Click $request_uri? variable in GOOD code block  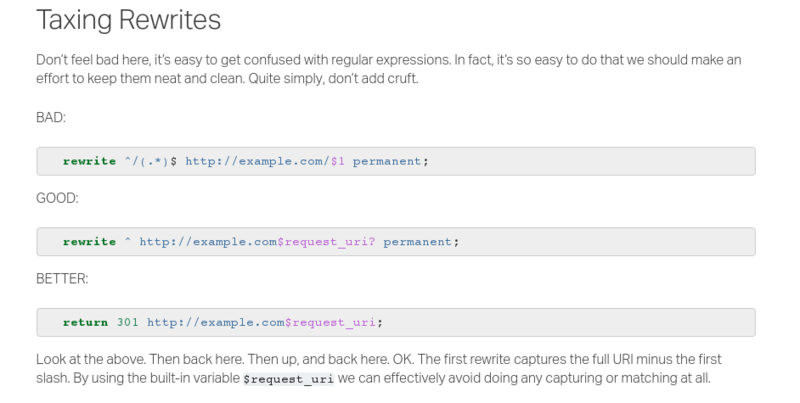pos(330,242)
